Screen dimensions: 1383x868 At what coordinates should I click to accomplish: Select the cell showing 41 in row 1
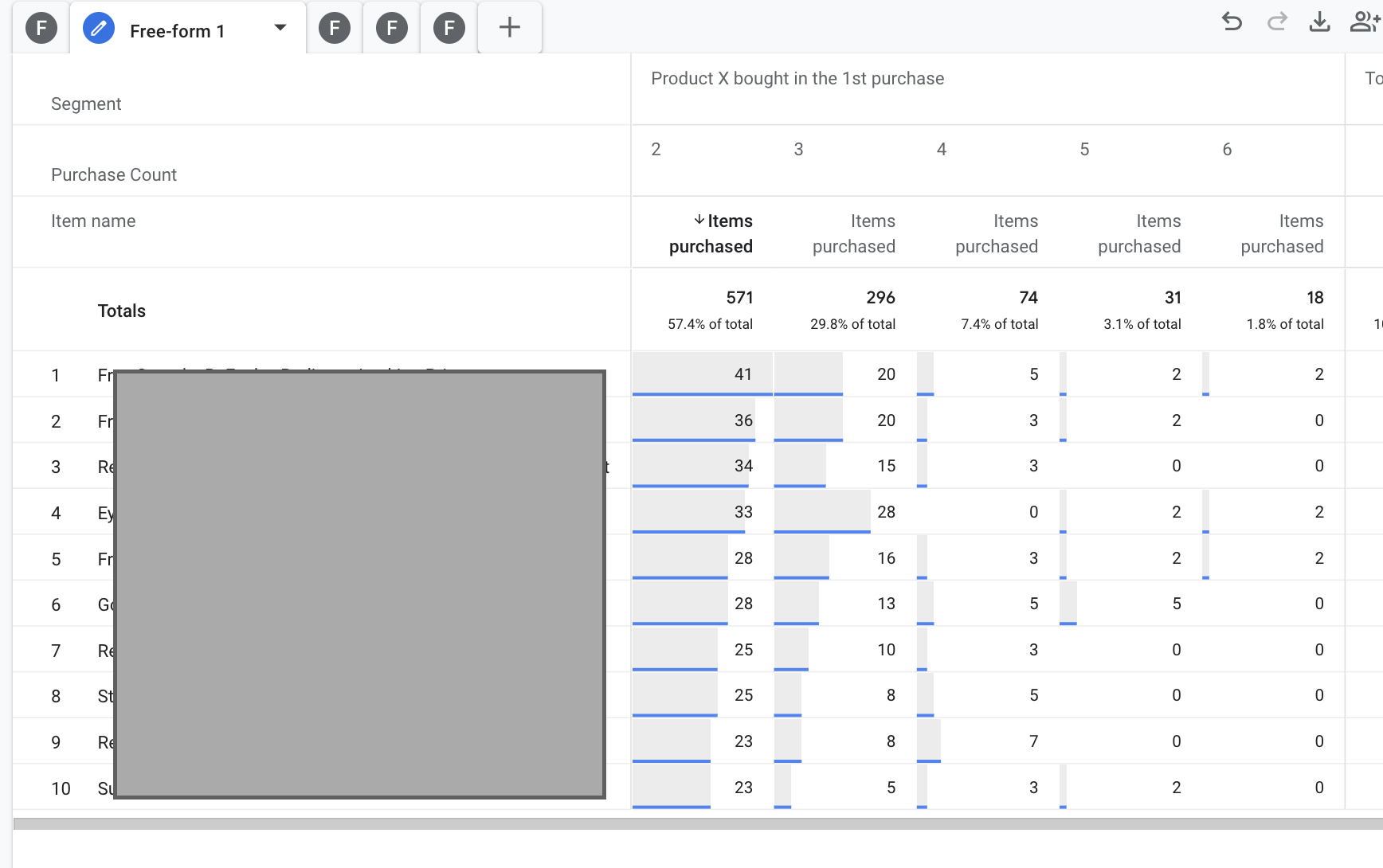[x=742, y=374]
